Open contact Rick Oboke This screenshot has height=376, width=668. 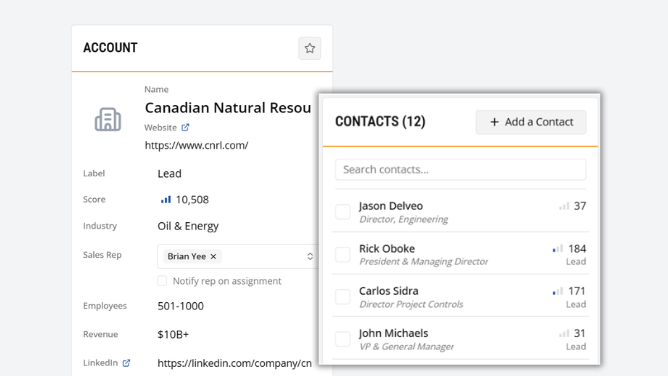tap(387, 249)
